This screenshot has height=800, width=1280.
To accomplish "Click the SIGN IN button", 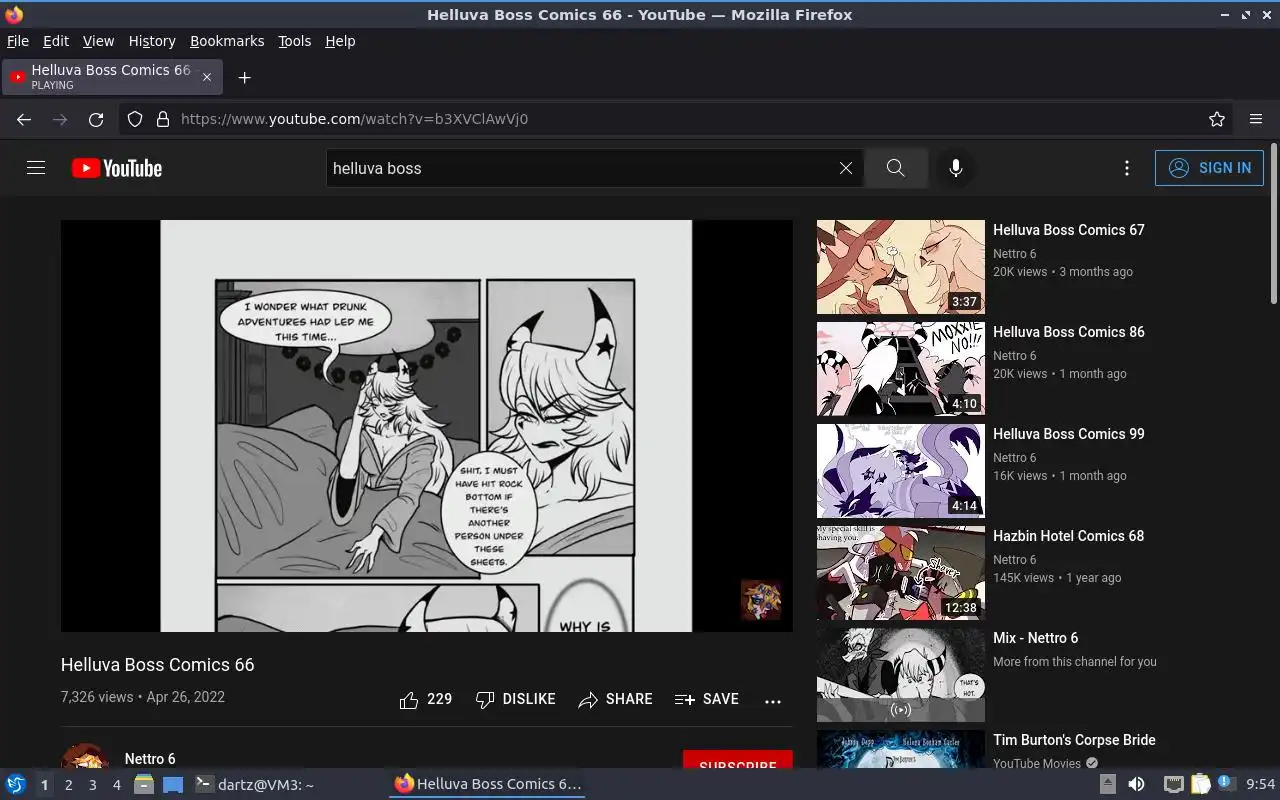I will 1209,168.
